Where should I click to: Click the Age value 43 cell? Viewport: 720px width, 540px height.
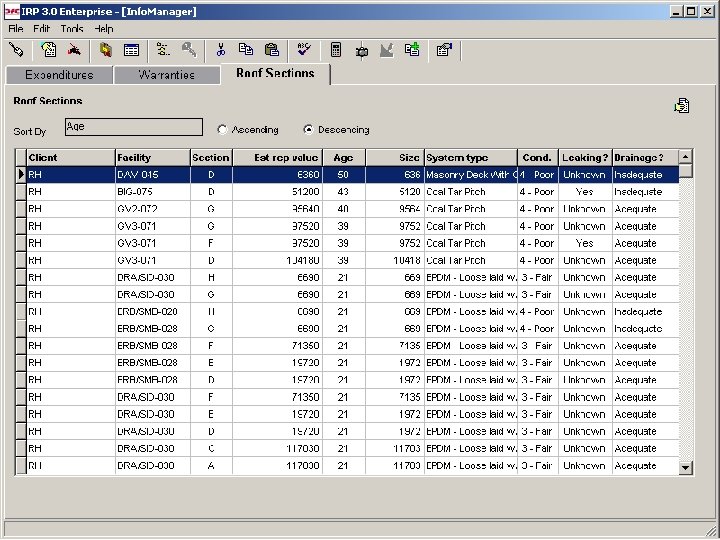tap(343, 191)
